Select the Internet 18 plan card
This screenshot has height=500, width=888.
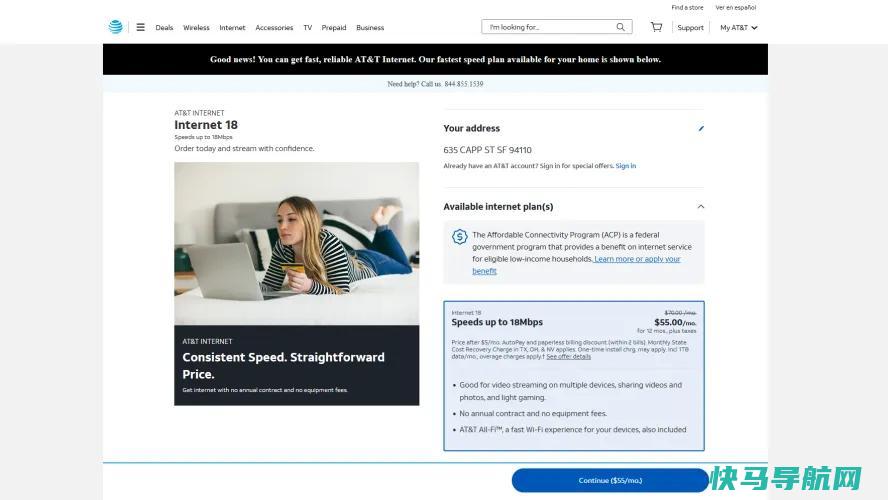click(x=574, y=375)
